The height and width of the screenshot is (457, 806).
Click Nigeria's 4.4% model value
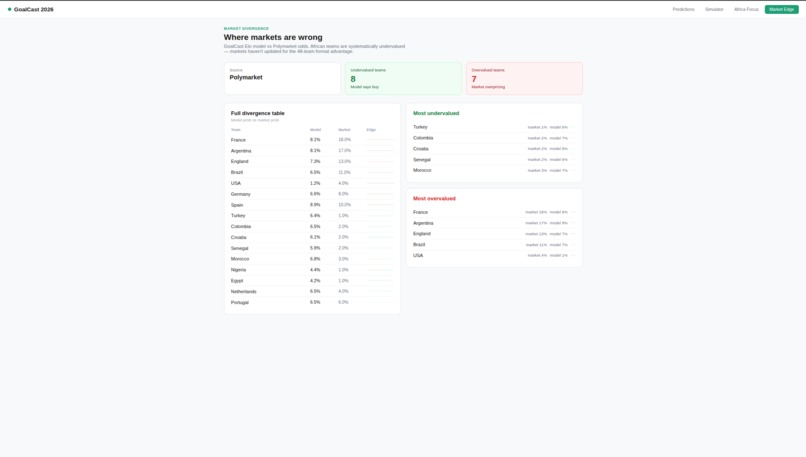coord(315,269)
